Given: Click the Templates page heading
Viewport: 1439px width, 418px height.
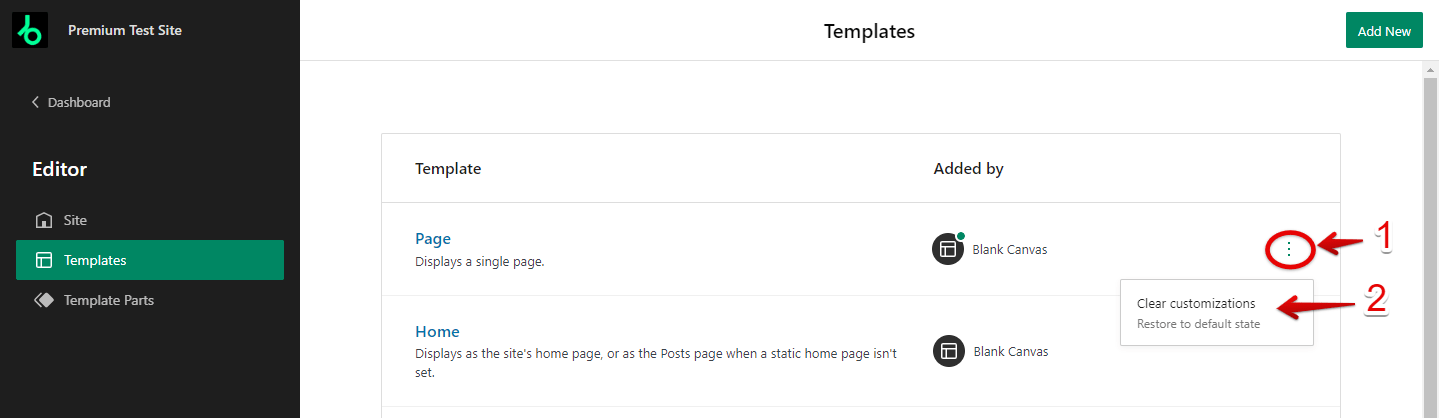Looking at the screenshot, I should [869, 31].
